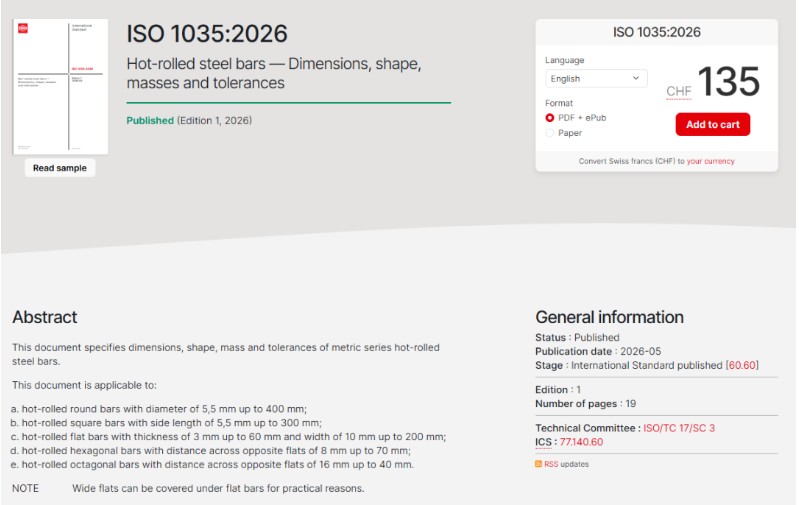799x505 pixels.
Task: Click the hot-rolled octagonal bars list item
Action: tap(212, 465)
